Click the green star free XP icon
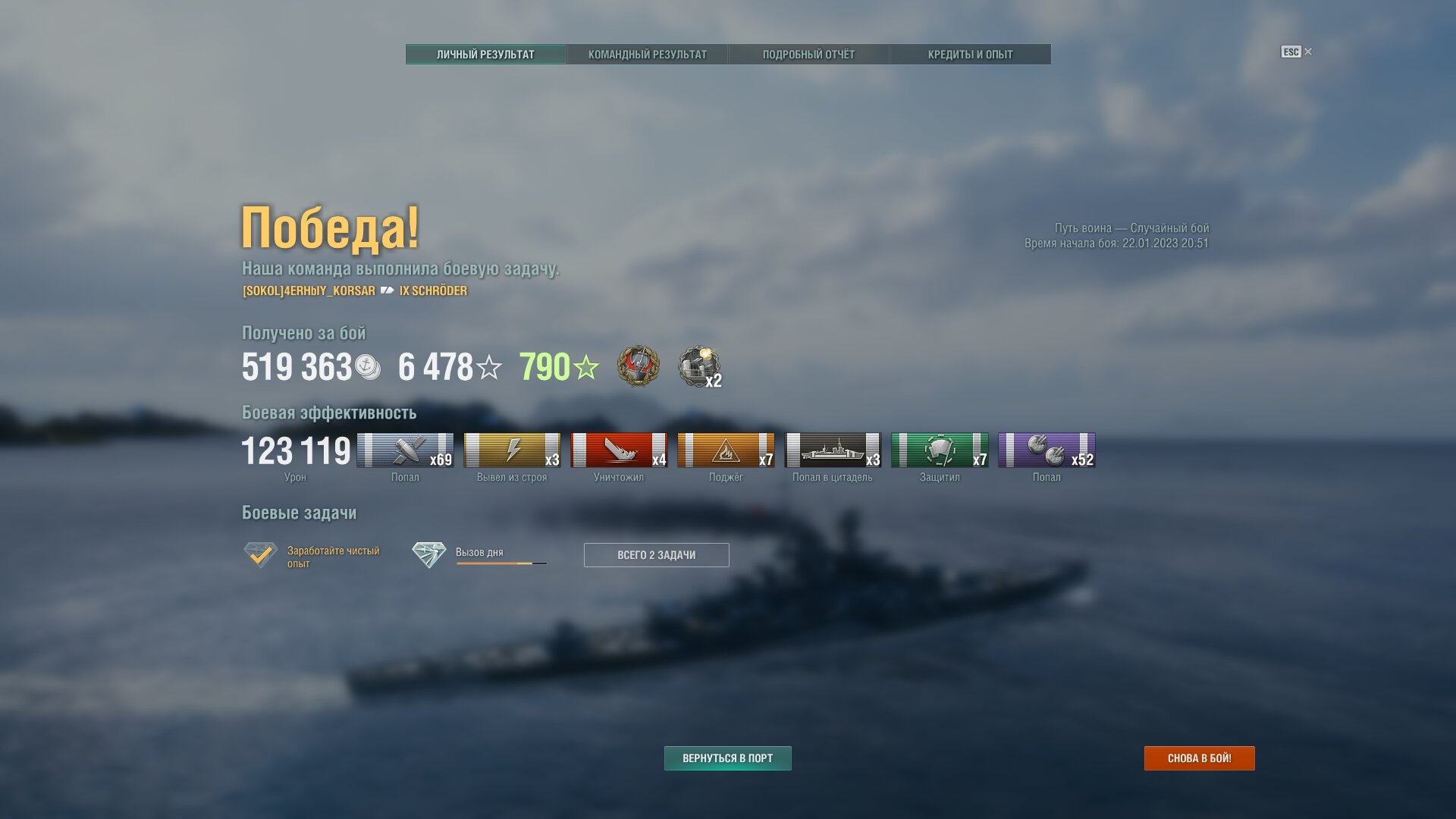The height and width of the screenshot is (819, 1456). click(586, 368)
